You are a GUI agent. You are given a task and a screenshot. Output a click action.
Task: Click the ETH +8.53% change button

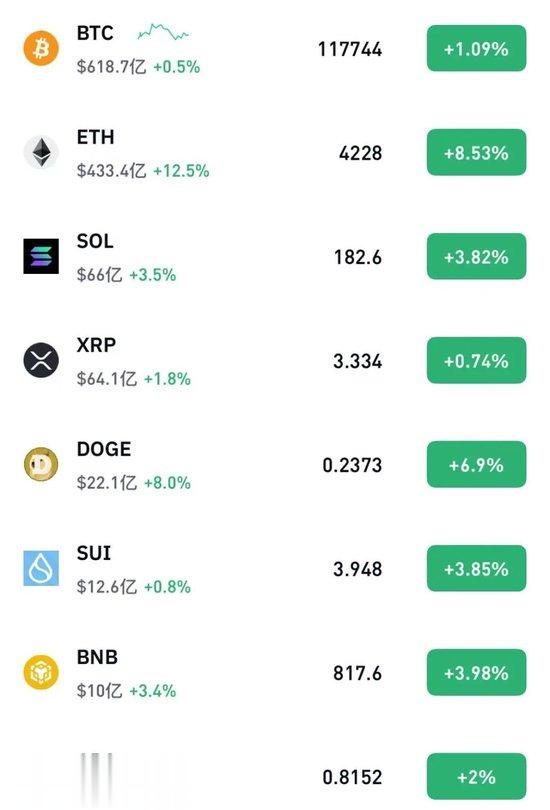coord(476,152)
